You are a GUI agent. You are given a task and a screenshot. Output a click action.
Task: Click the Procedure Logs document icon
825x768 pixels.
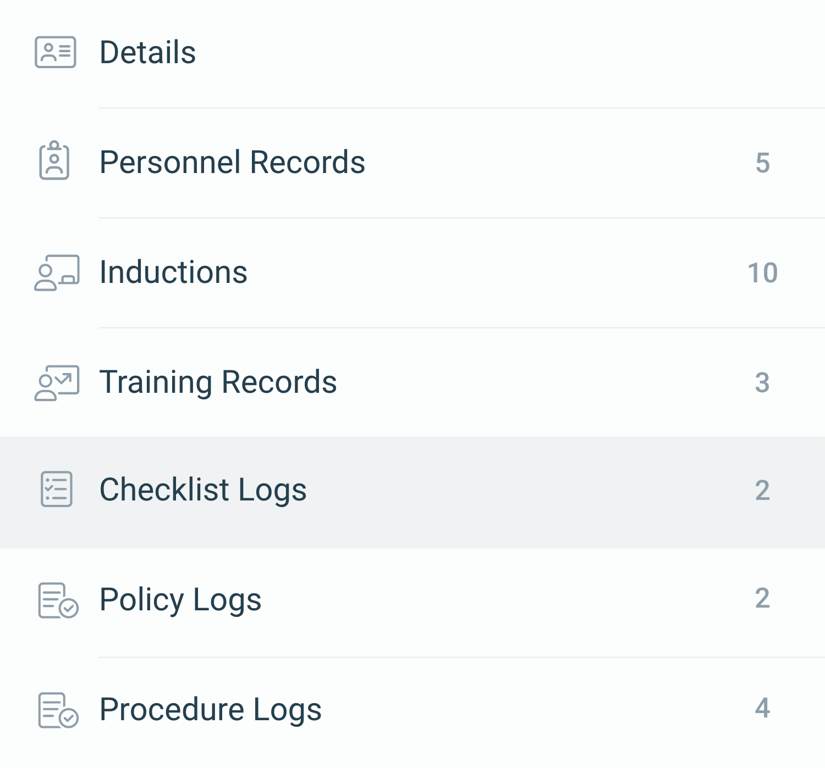(x=56, y=709)
